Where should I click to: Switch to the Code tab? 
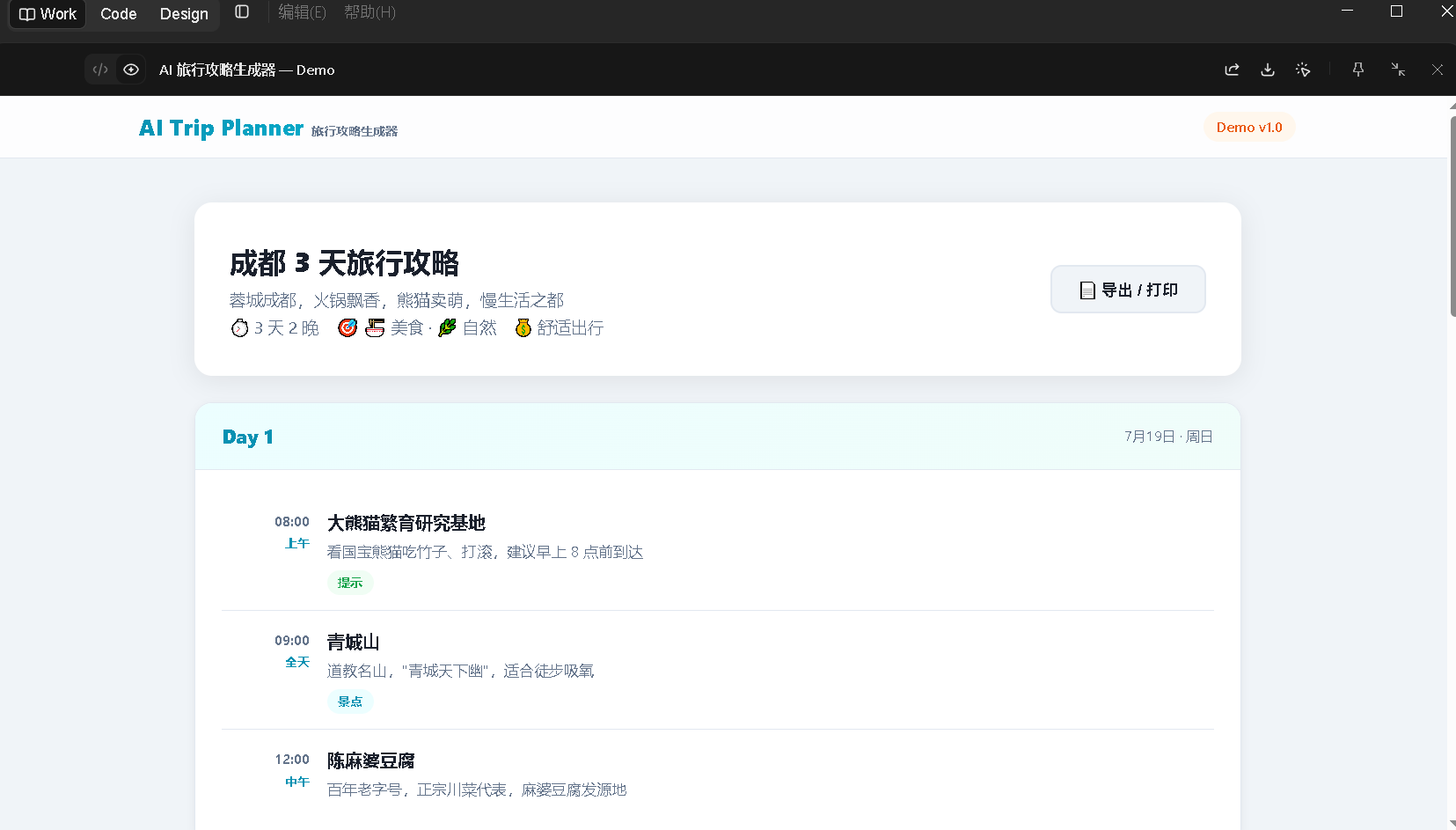point(118,14)
